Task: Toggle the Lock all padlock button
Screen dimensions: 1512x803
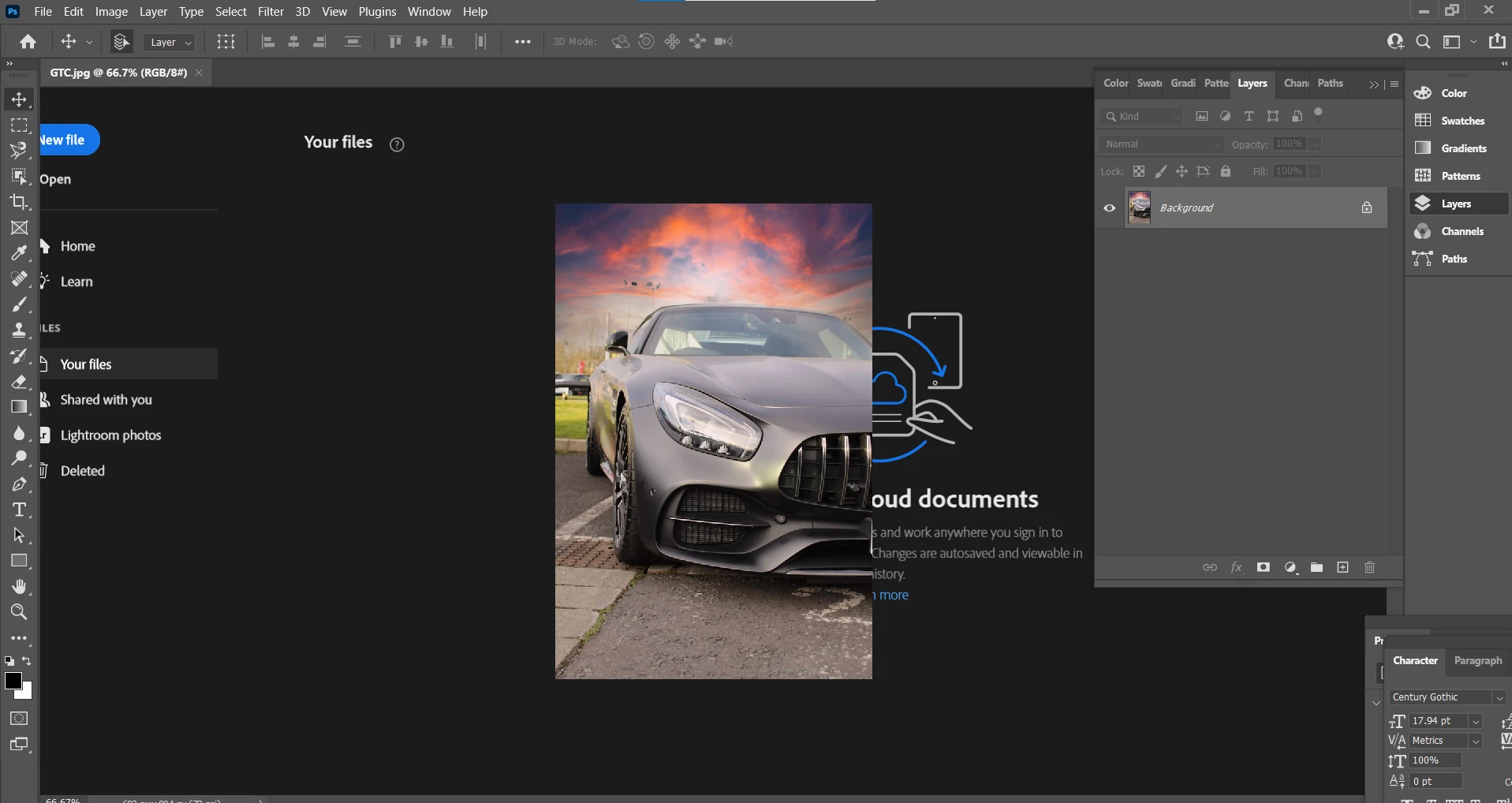Action: click(1225, 171)
